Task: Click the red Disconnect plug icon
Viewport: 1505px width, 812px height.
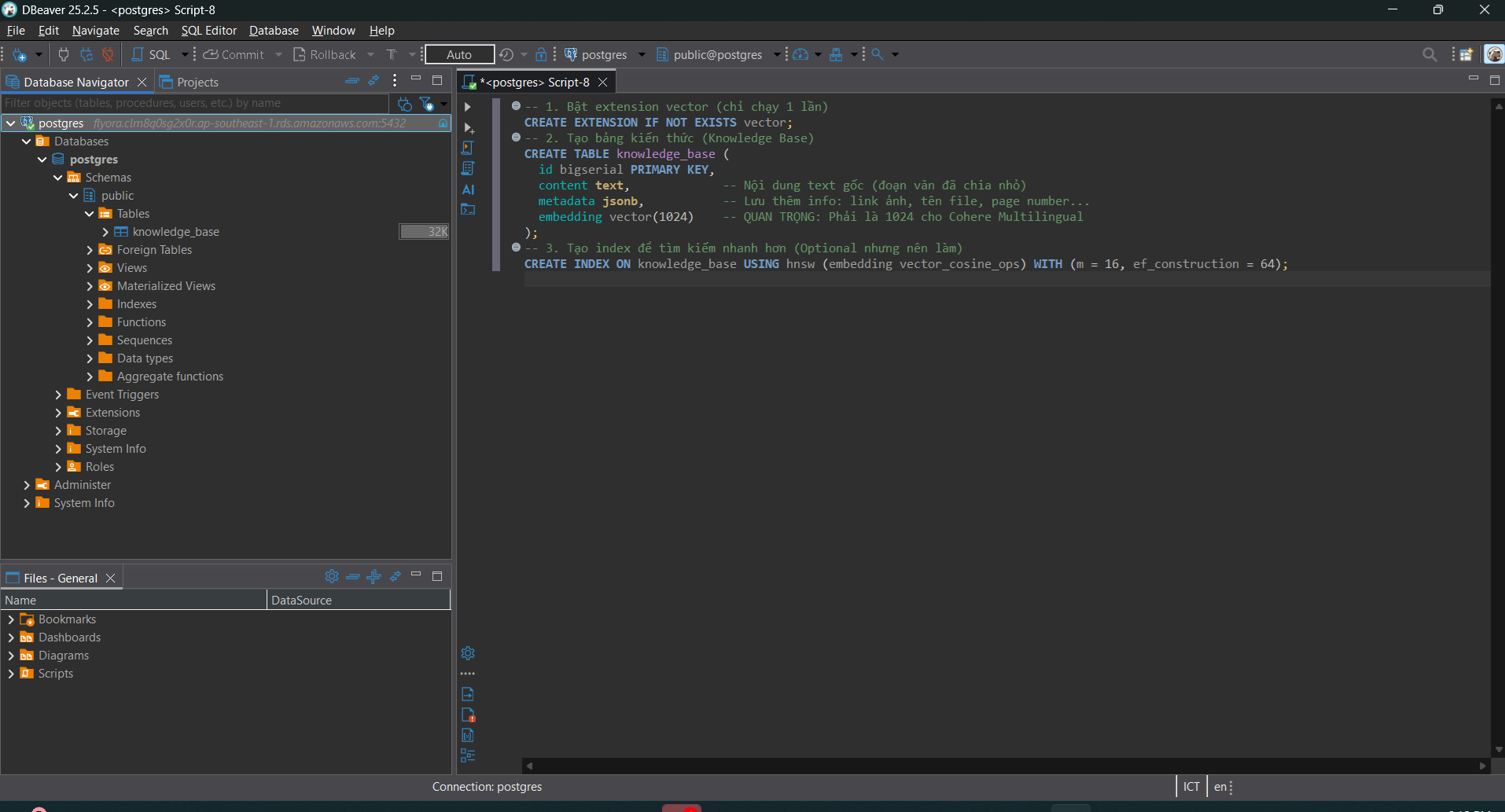Action: [x=108, y=54]
